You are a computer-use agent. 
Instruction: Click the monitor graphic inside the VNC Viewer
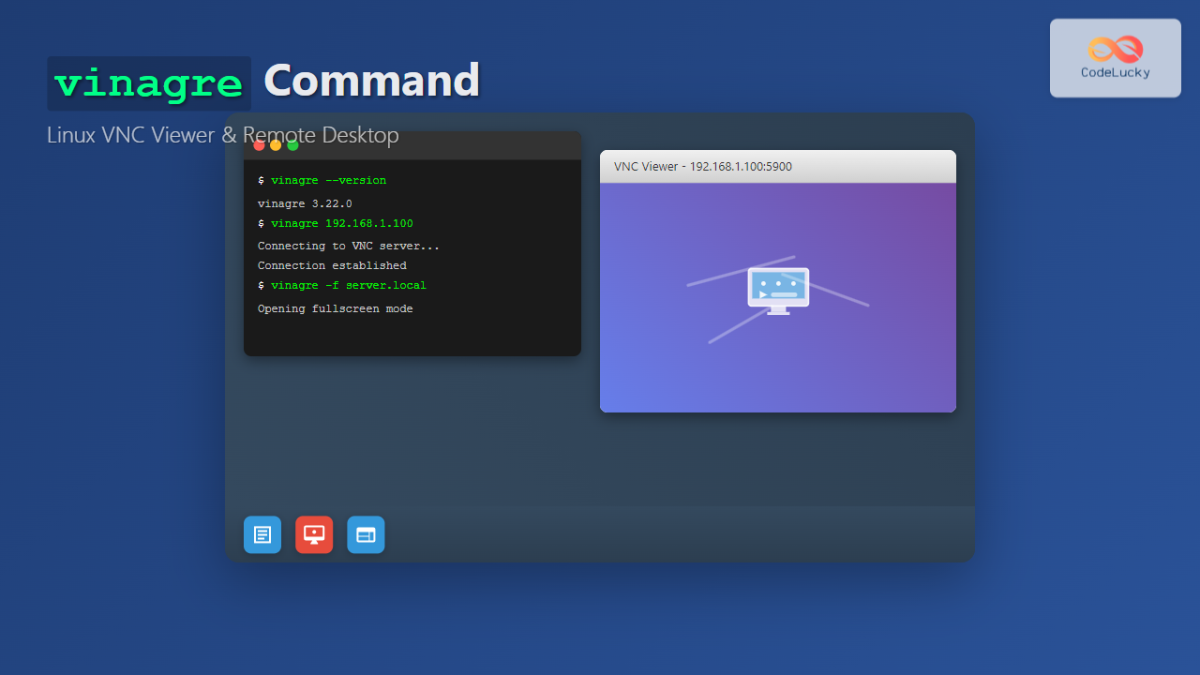coord(779,290)
